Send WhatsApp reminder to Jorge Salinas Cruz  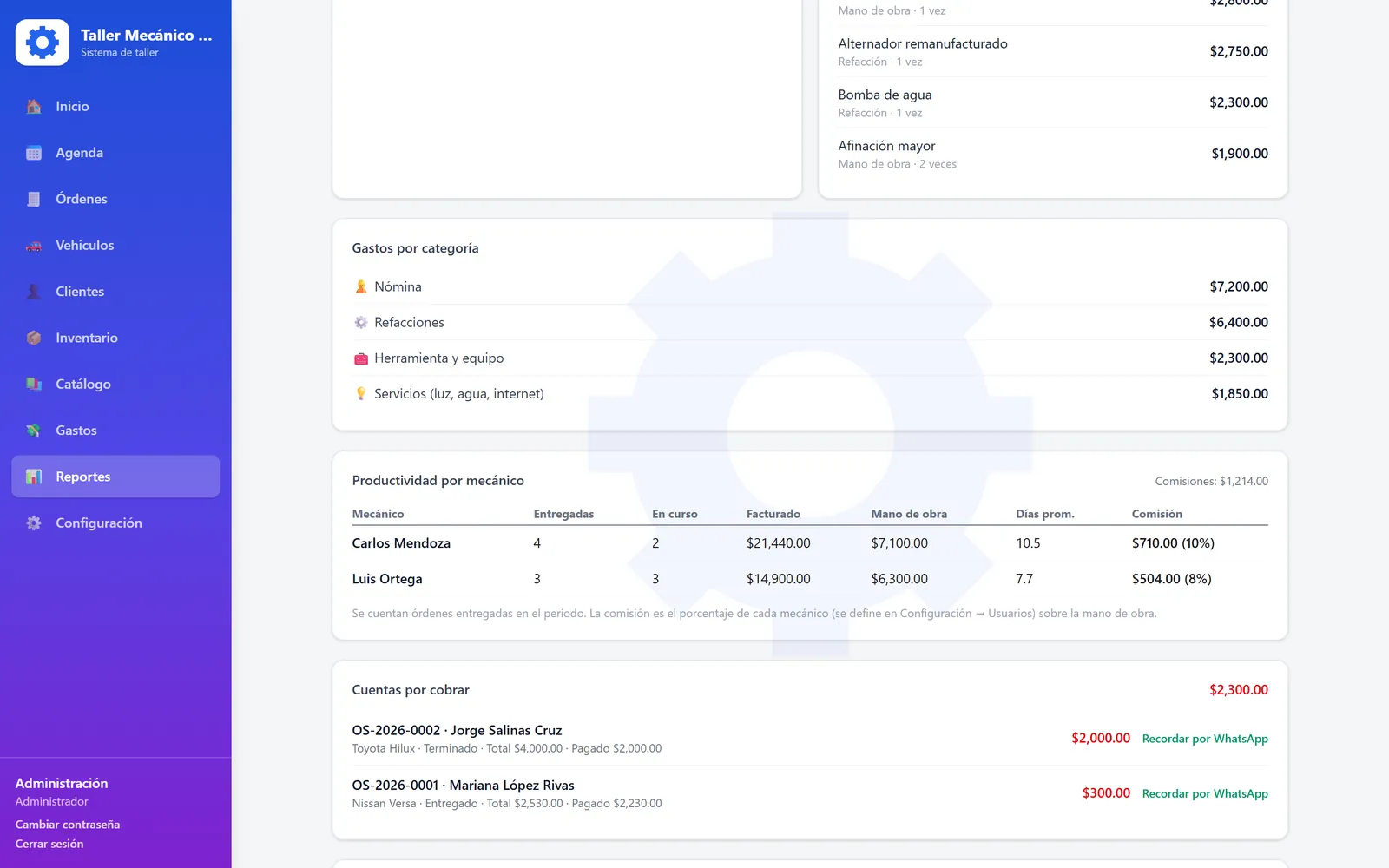click(x=1205, y=739)
